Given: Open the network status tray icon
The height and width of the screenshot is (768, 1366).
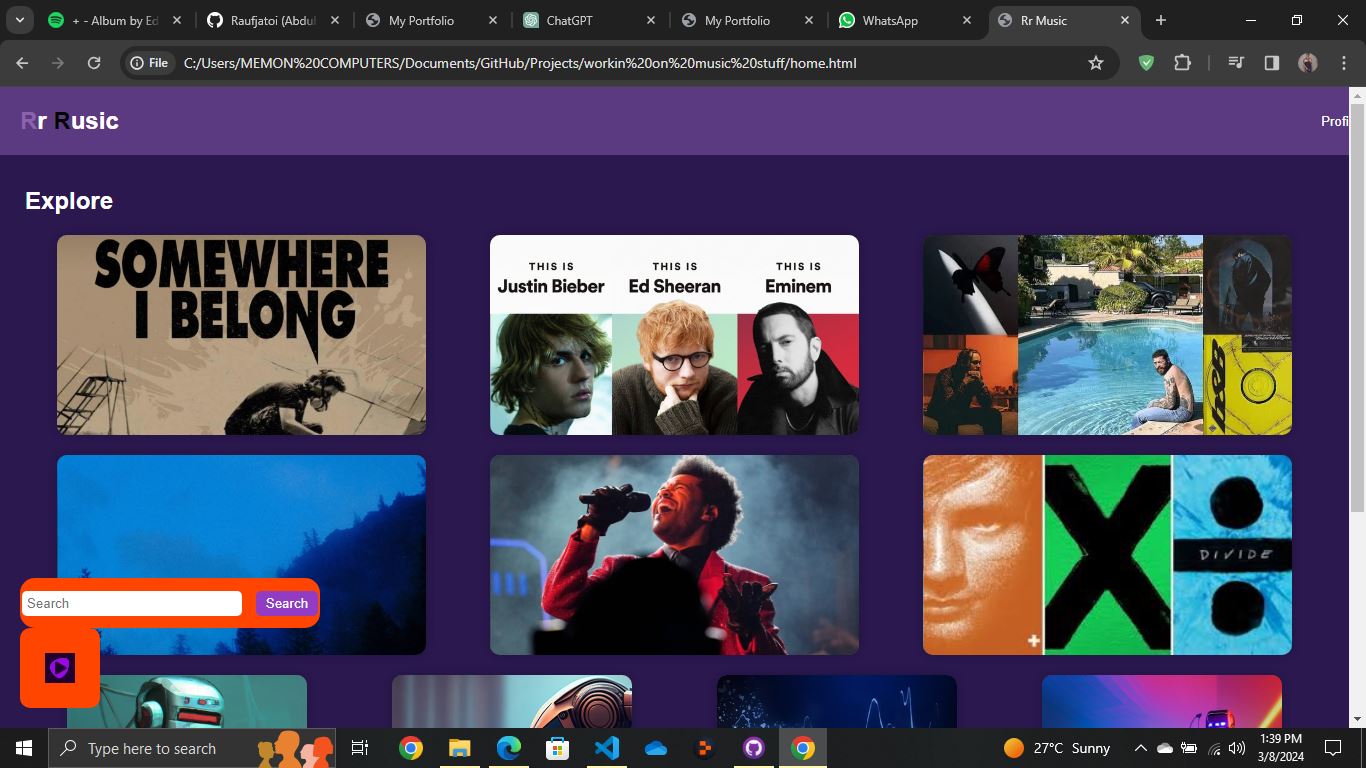Looking at the screenshot, I should point(1214,748).
